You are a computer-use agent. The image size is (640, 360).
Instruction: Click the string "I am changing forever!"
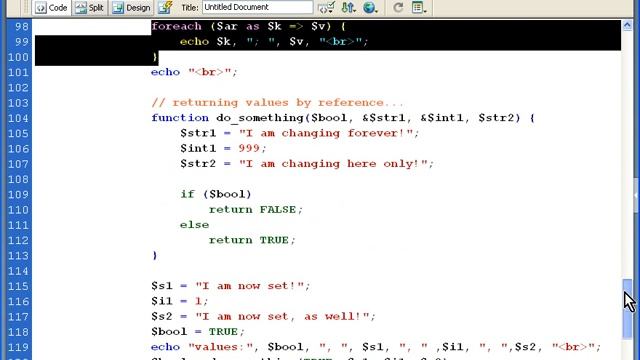327,133
